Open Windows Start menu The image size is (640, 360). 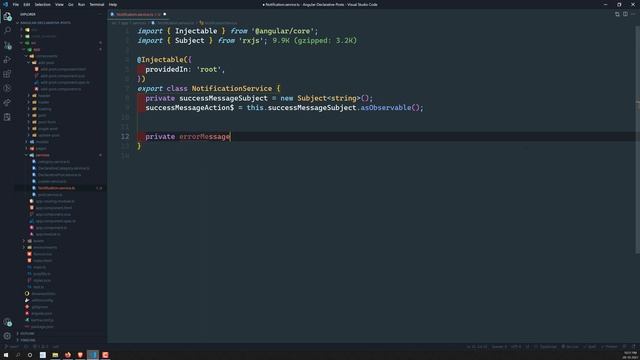pyautogui.click(x=6, y=355)
